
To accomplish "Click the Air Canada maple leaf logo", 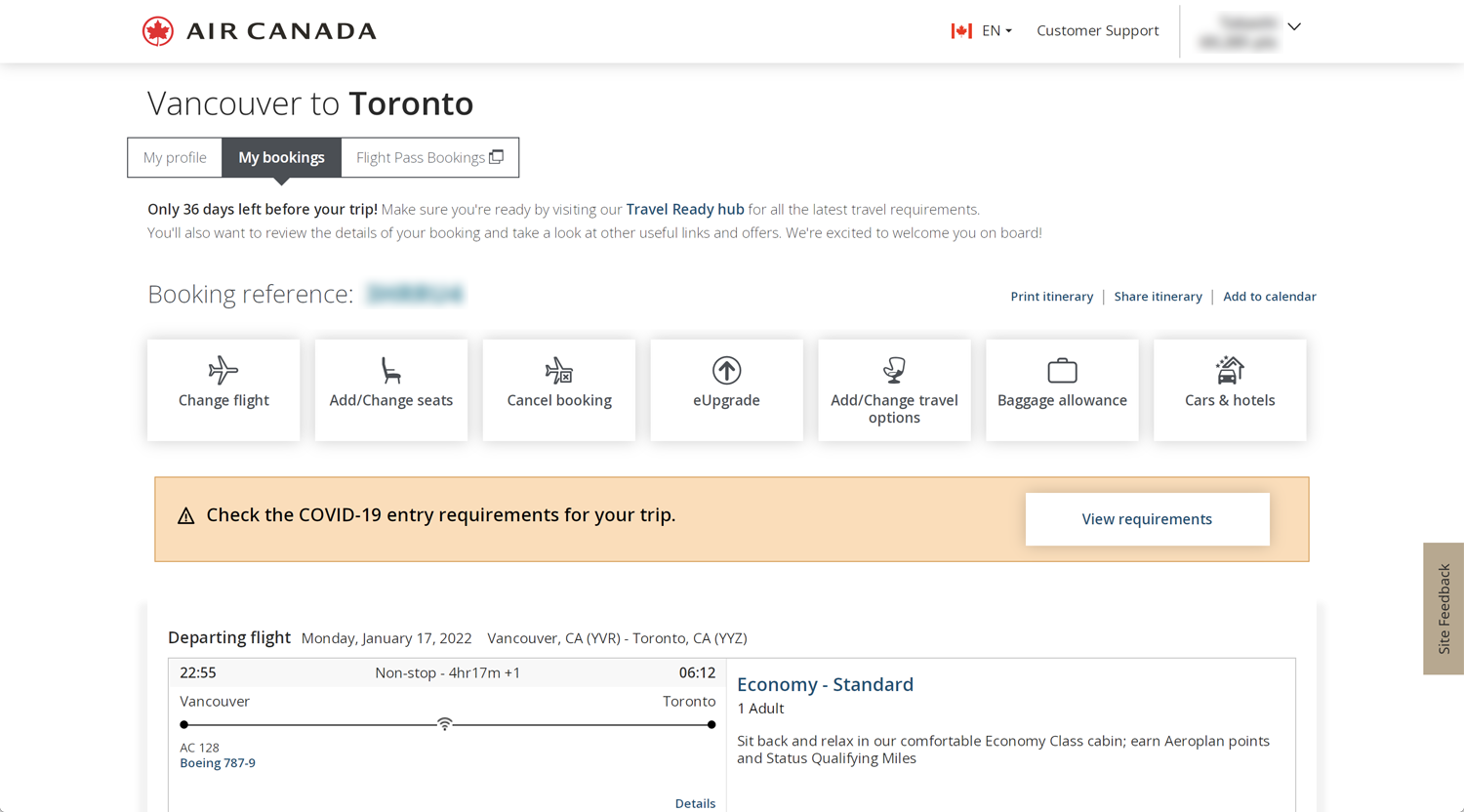I will (x=157, y=31).
